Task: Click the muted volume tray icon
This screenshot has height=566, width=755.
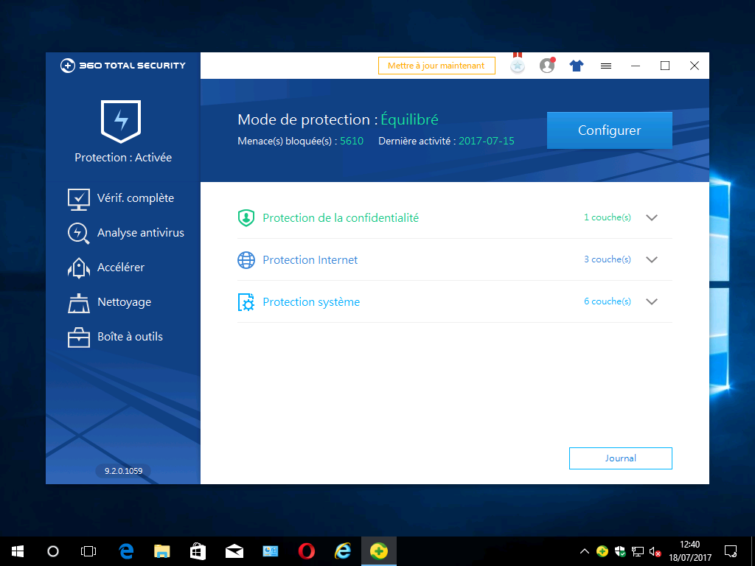Action: point(655,552)
